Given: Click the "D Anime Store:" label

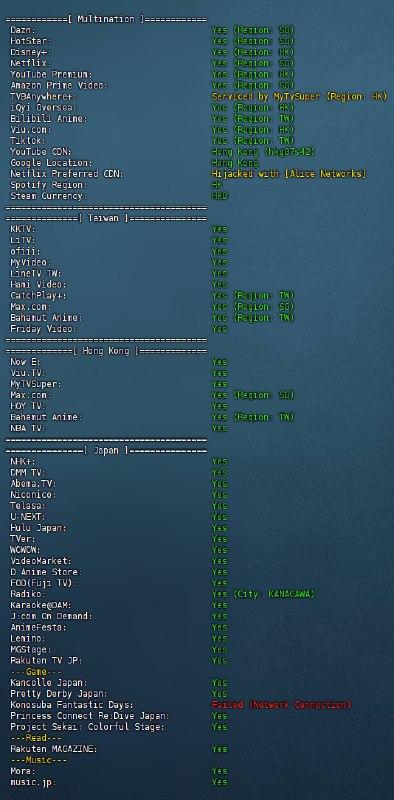Looking at the screenshot, I should pos(46,572).
